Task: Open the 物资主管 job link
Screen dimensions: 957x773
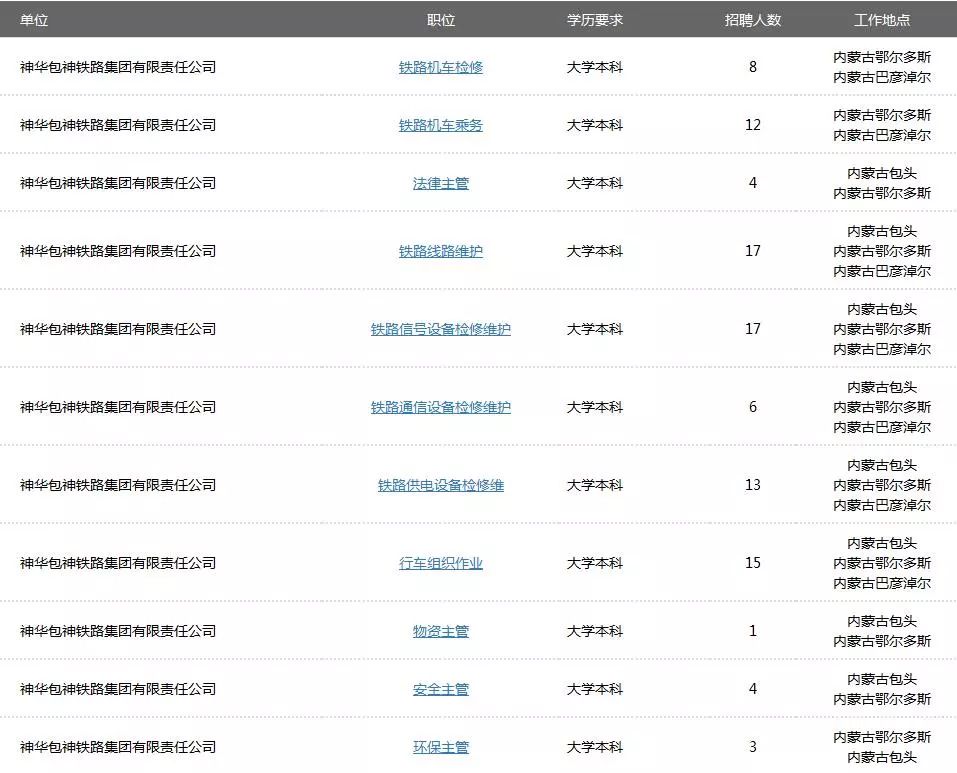Action: (x=441, y=631)
